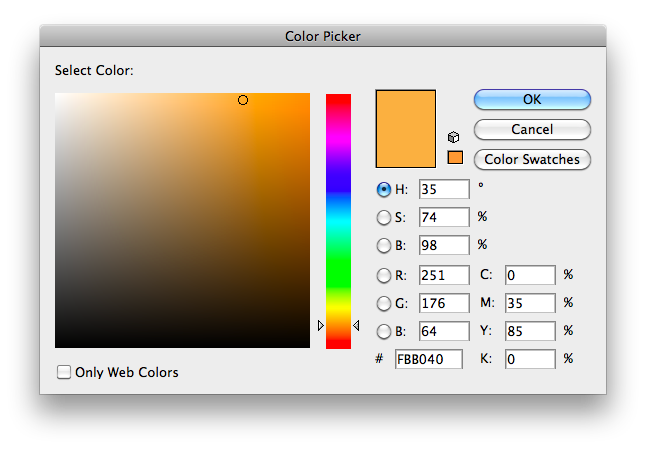
Task: Open the Color Swatches view
Action: 532,159
